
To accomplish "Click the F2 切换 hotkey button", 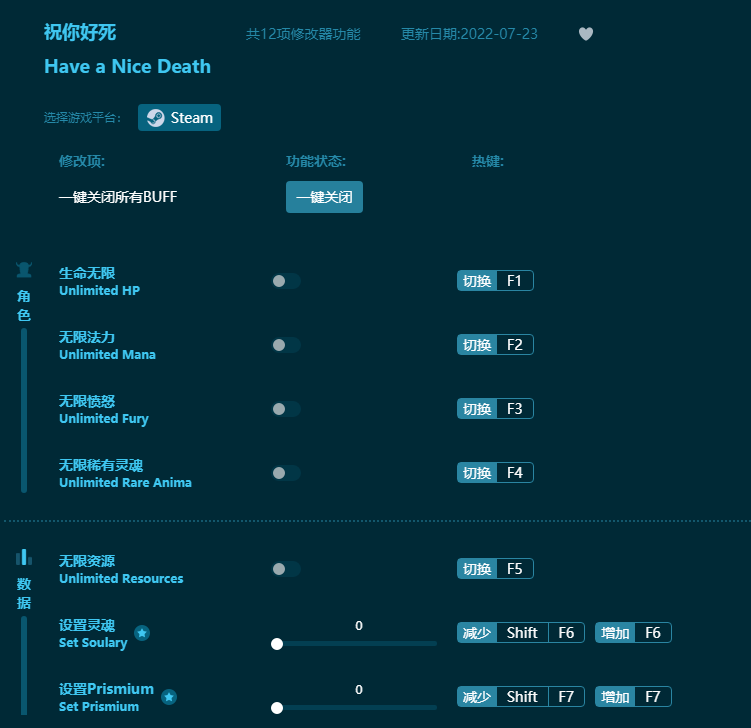I will click(495, 345).
